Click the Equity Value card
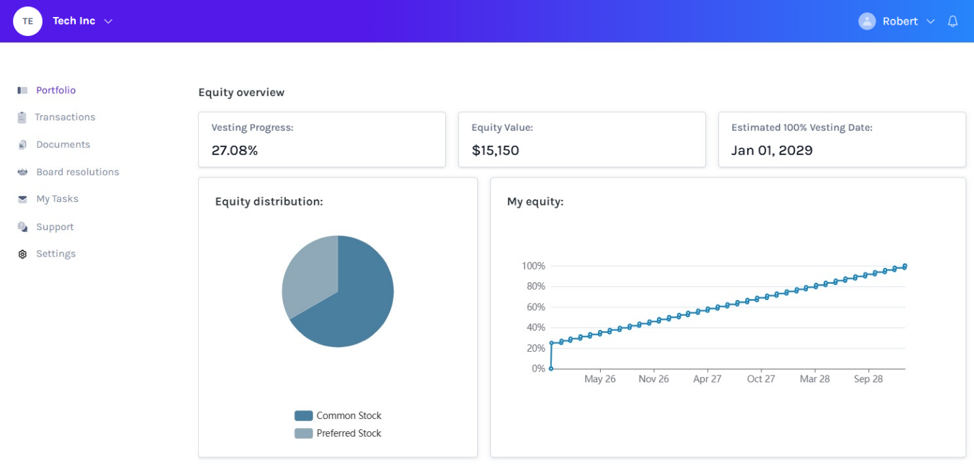 [x=581, y=139]
